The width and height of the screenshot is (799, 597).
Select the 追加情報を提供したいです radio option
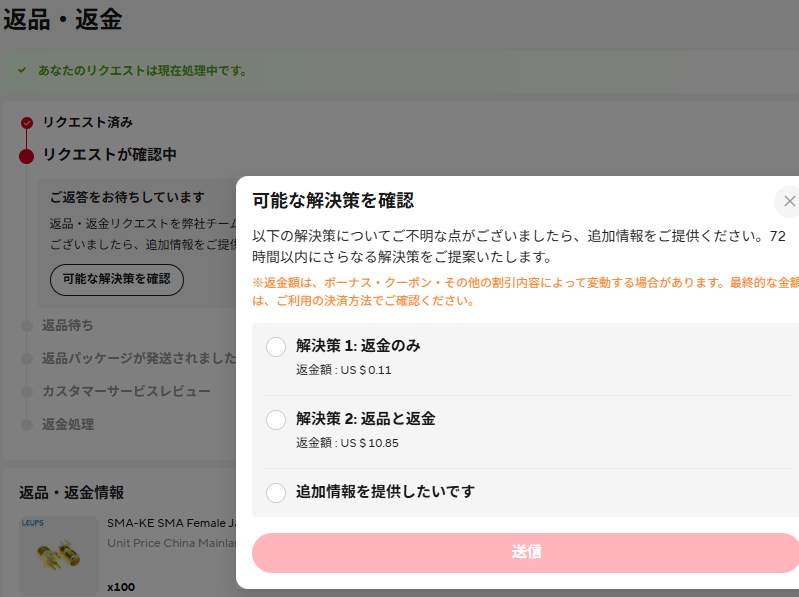276,493
